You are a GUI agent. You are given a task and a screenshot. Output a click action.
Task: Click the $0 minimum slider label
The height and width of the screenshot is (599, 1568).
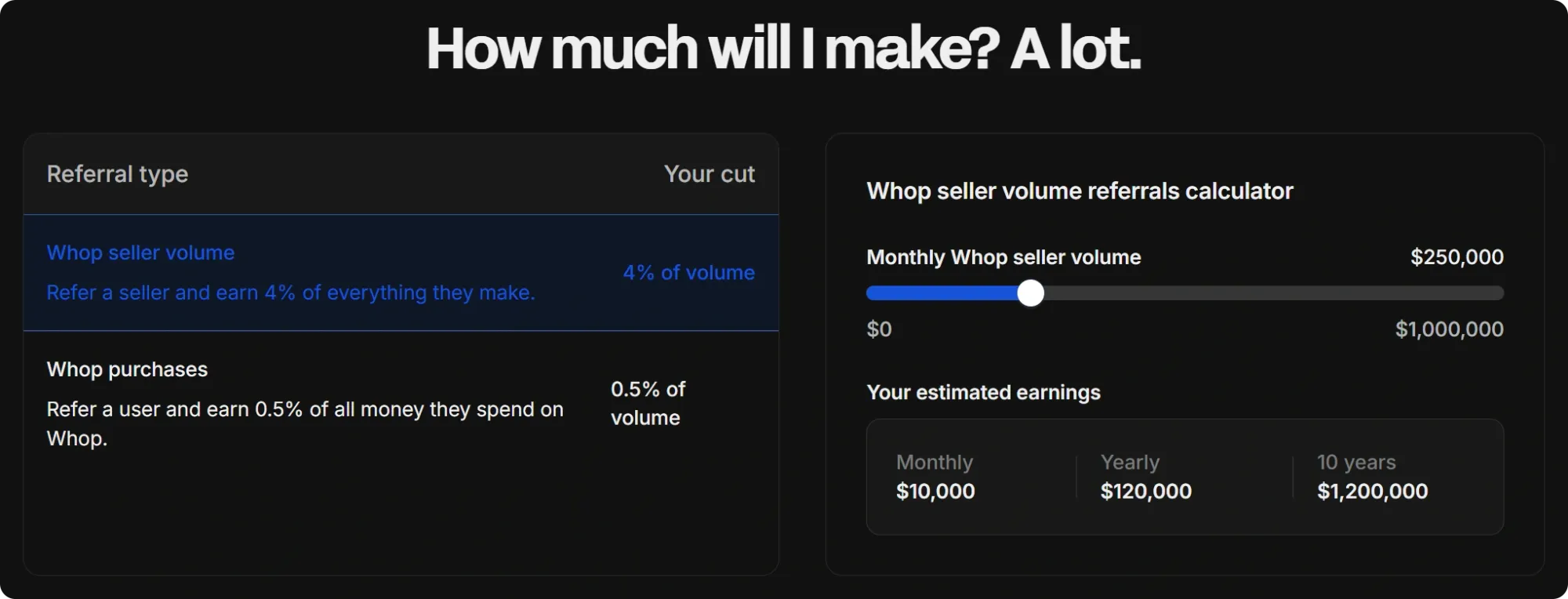pos(879,329)
